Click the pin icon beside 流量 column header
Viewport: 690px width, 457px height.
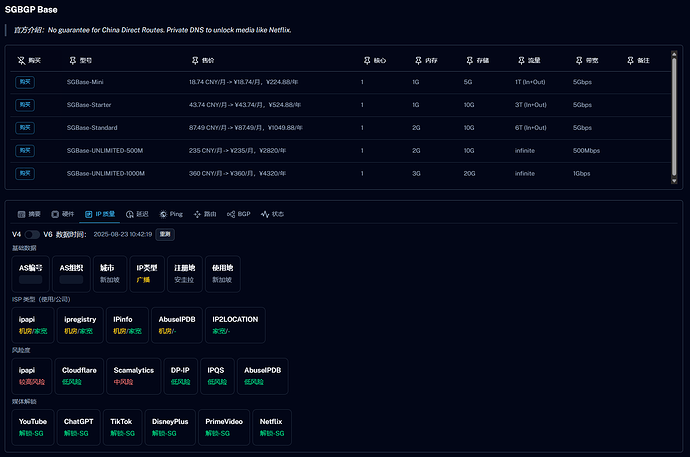[520, 61]
